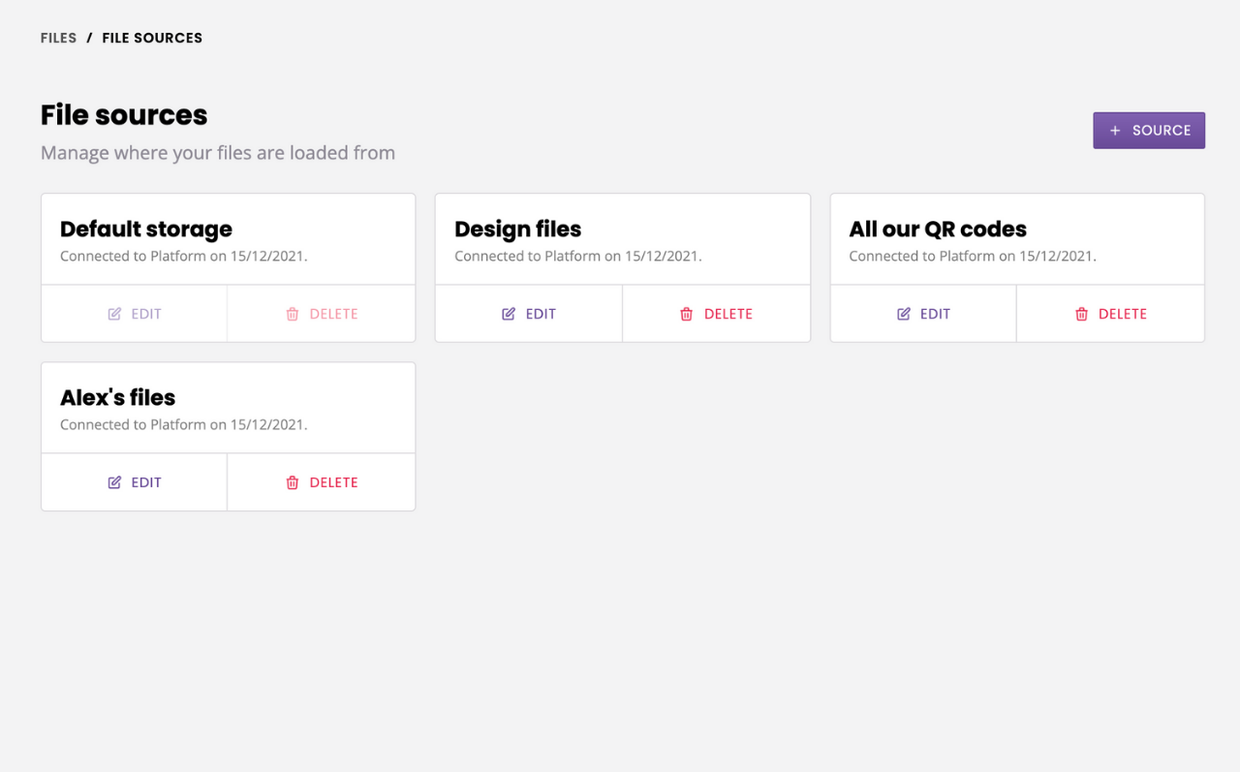Click the trash icon on All our QR codes
The width and height of the screenshot is (1240, 772).
pos(1081,314)
